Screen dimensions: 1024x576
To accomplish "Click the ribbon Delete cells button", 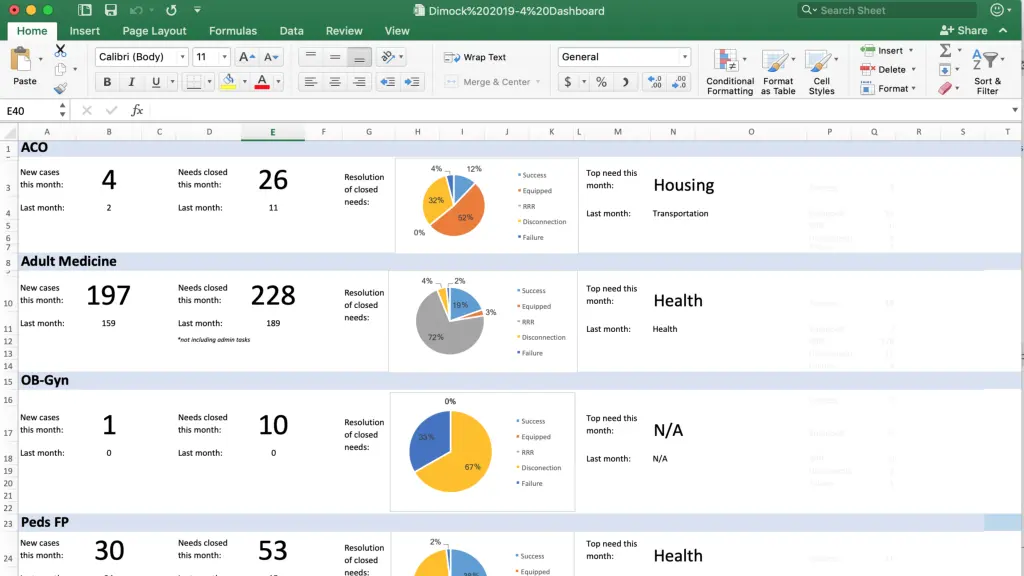I will click(x=883, y=69).
